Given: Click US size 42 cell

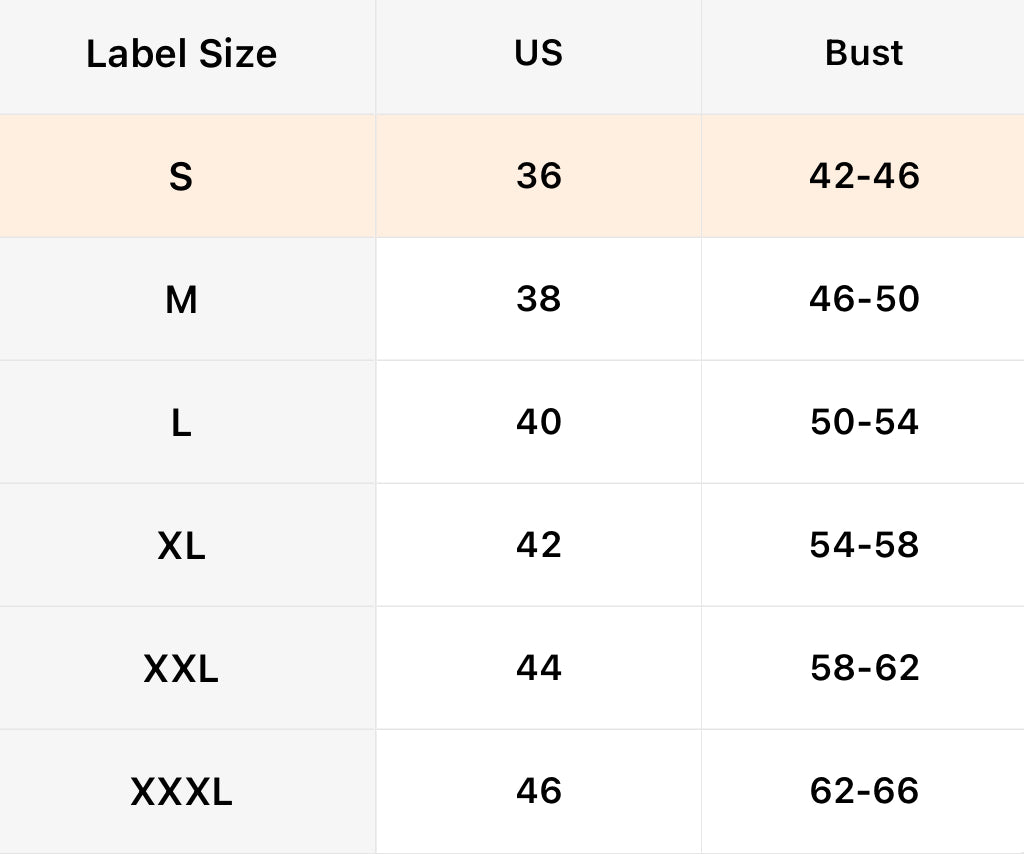Looking at the screenshot, I should pos(539,546).
